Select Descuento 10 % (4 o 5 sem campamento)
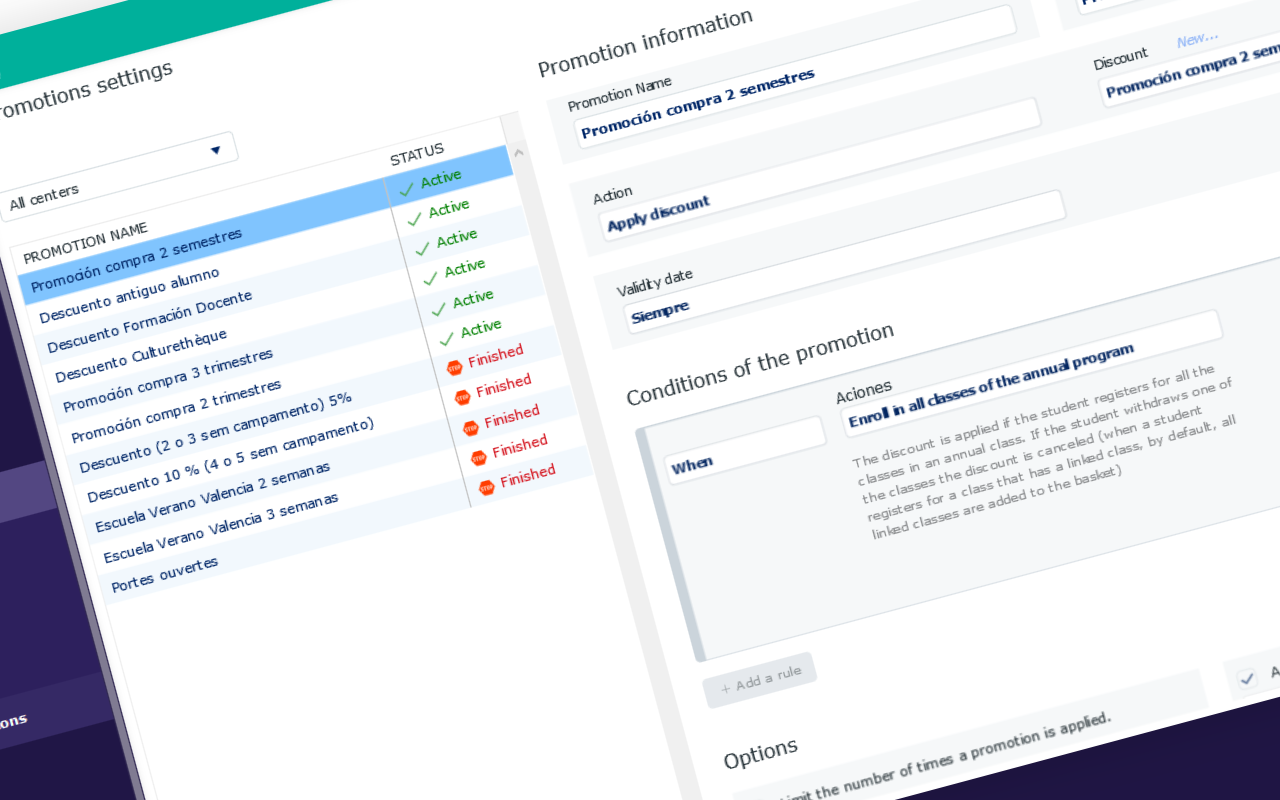The image size is (1280, 800). (231, 461)
